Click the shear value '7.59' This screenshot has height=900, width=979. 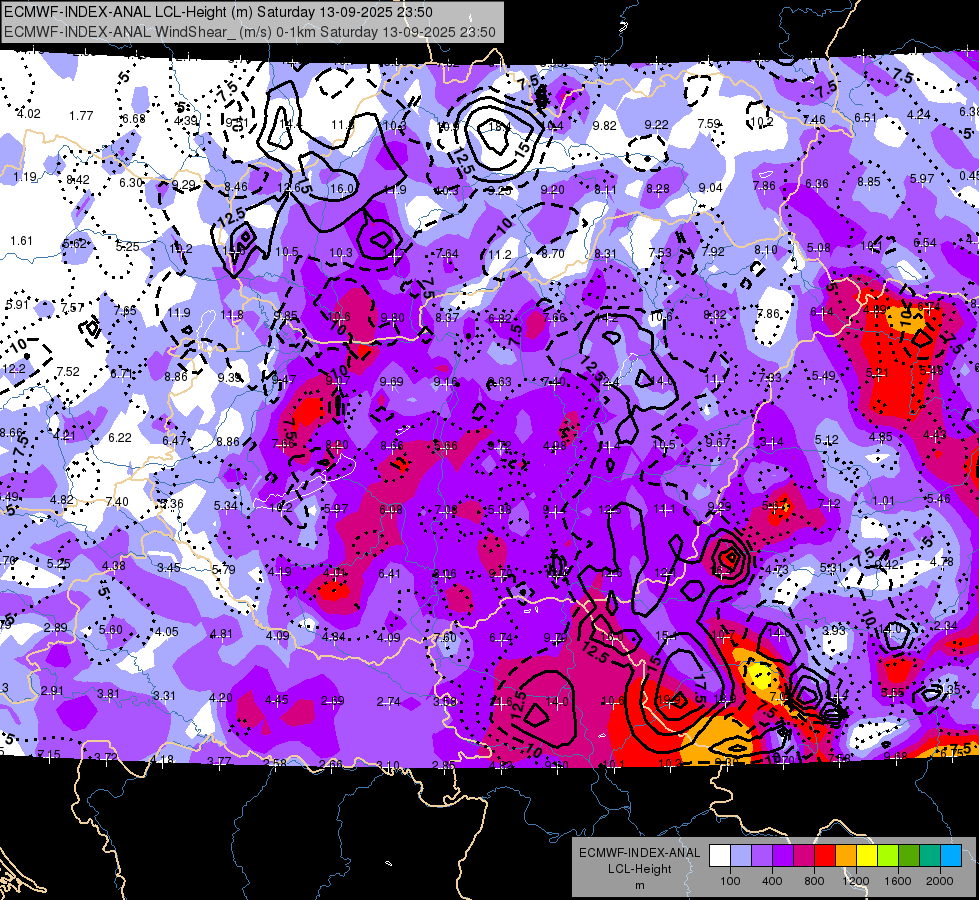[709, 123]
